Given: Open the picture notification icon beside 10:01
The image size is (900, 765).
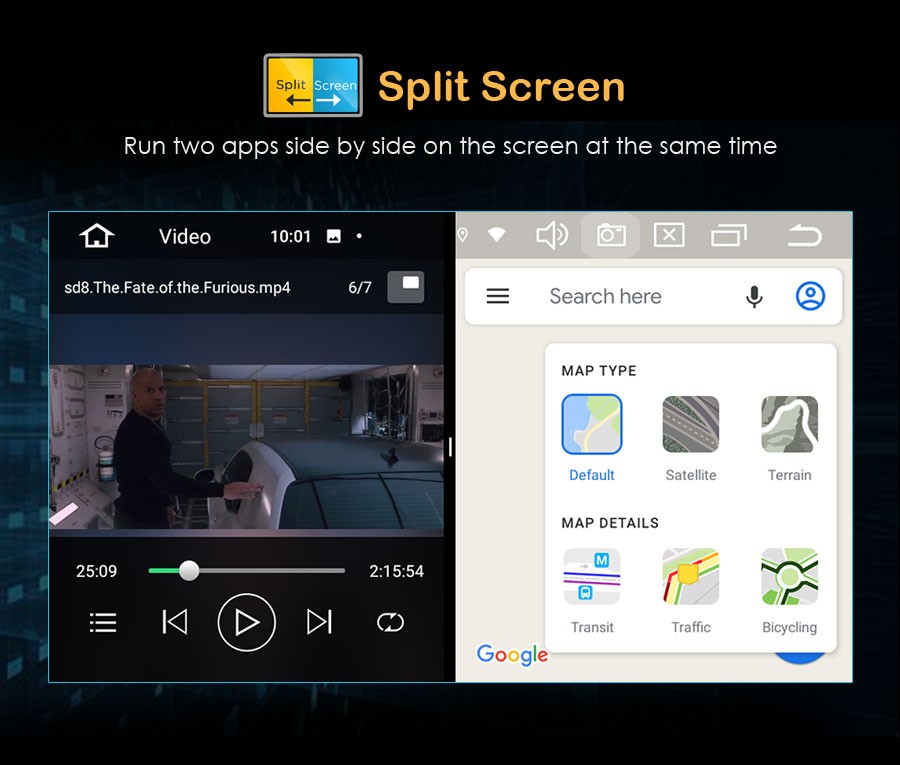Looking at the screenshot, I should click(333, 236).
